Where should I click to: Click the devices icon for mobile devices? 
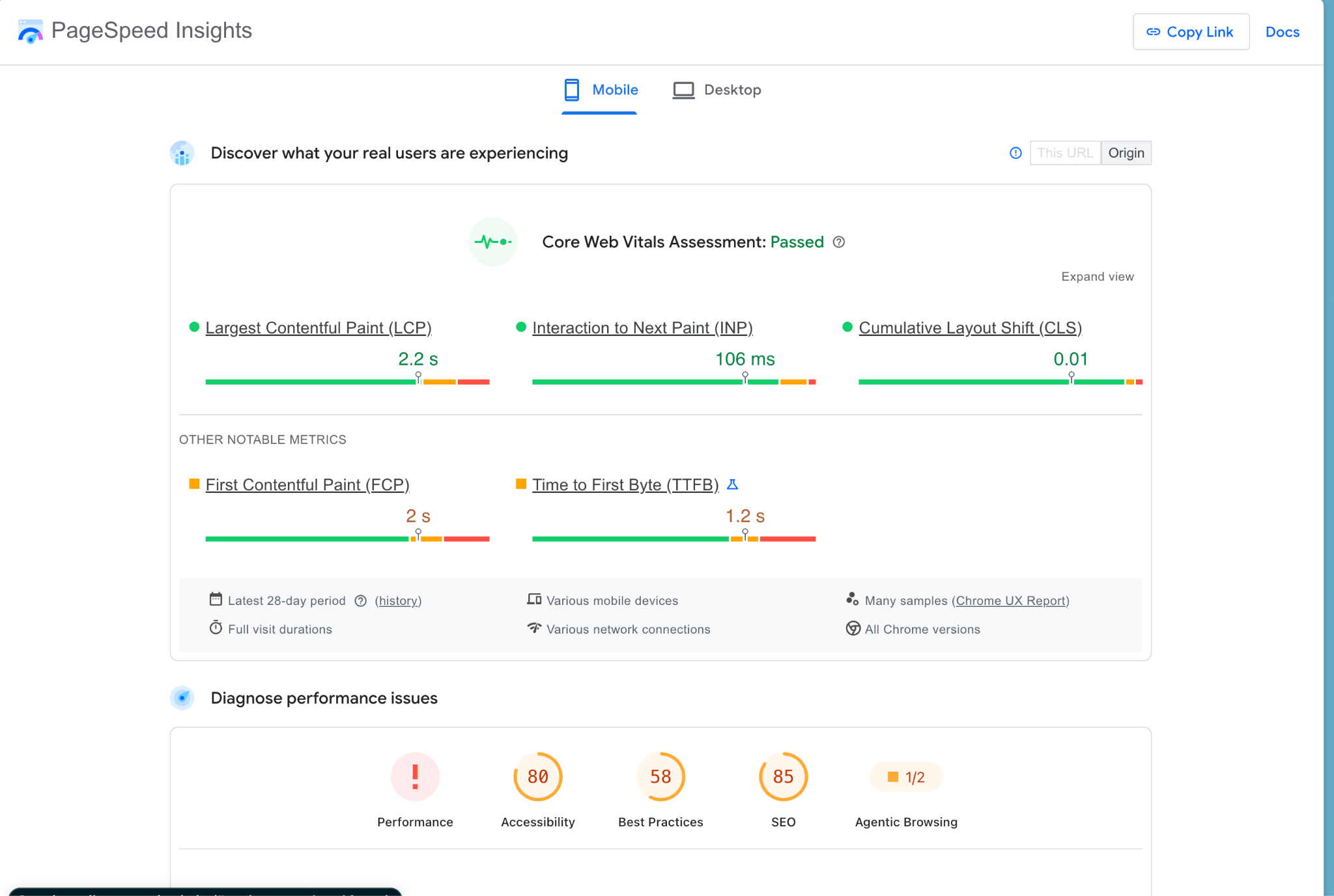coord(534,599)
